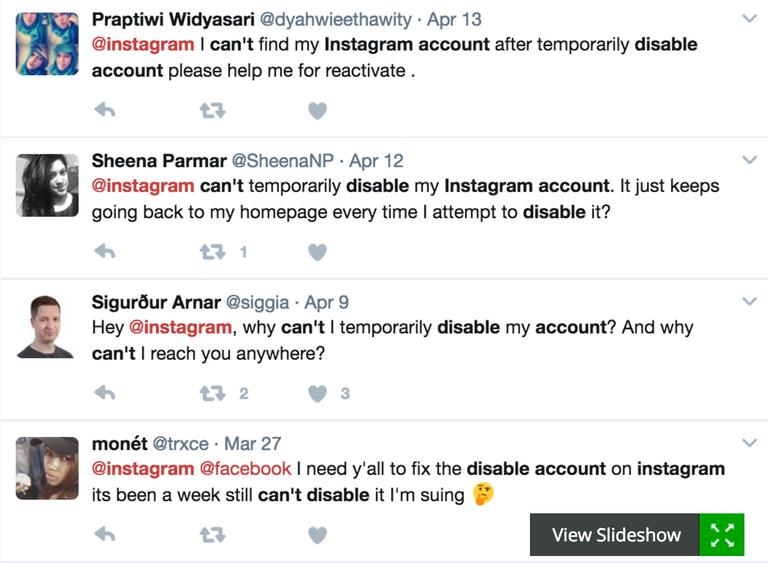The width and height of the screenshot is (768, 563).
Task: Reply to Sigurður Arnar's tweet
Action: click(x=105, y=393)
